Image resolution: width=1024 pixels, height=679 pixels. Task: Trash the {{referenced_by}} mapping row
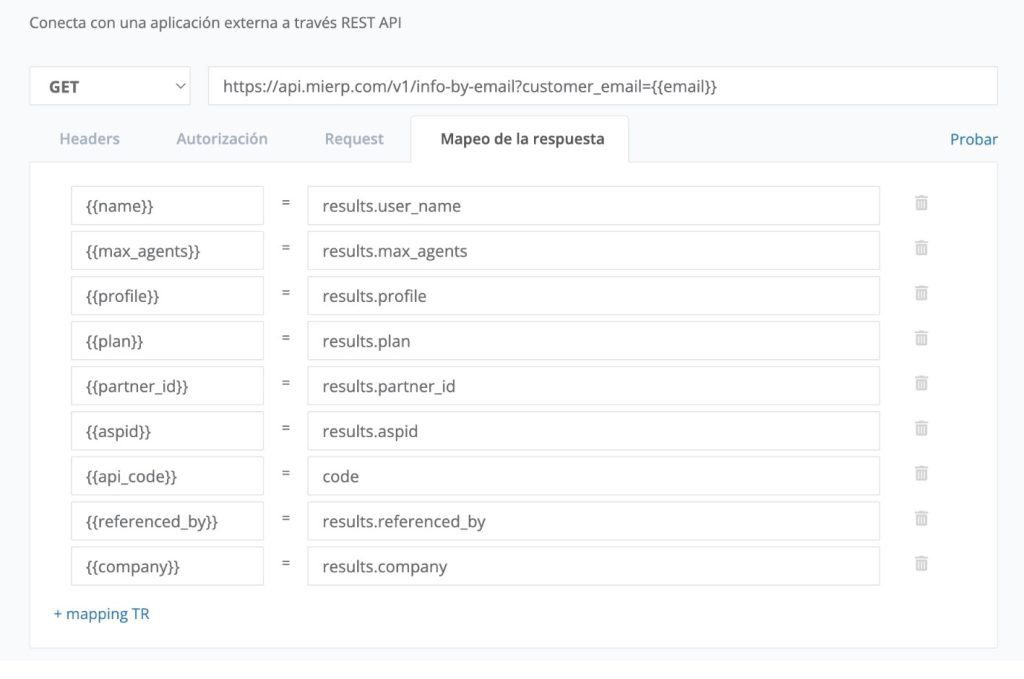[921, 518]
